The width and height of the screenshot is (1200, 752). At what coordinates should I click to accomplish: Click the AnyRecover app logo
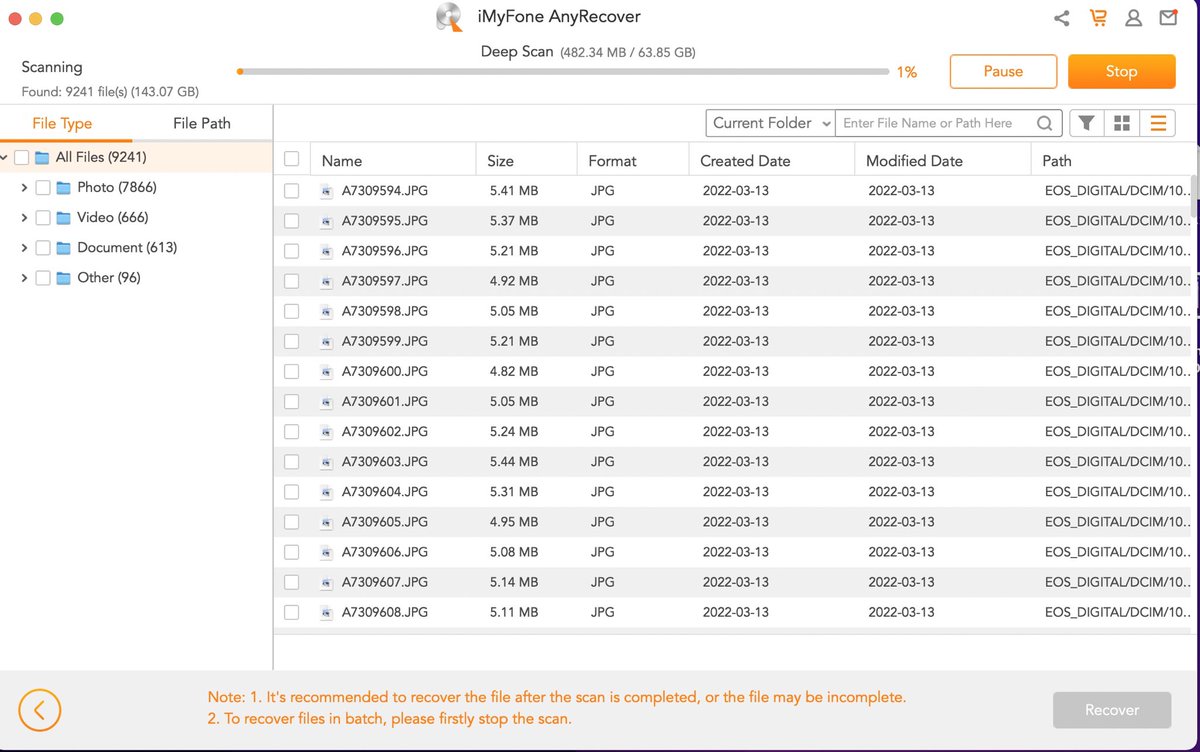click(449, 17)
